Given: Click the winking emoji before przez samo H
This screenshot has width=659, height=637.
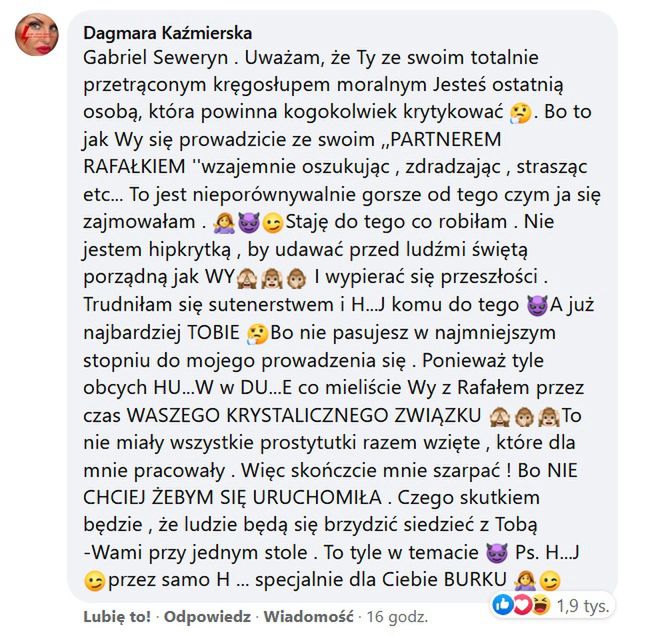Looking at the screenshot, I should point(95,581).
